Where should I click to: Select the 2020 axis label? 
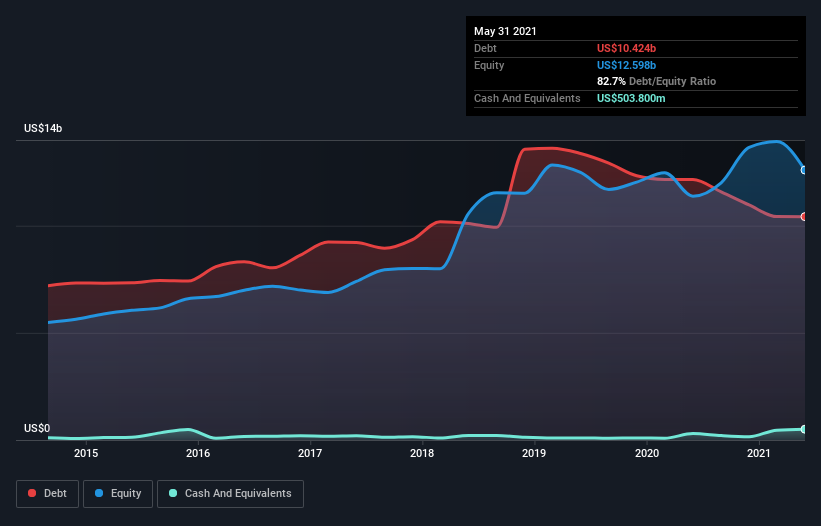coord(647,453)
